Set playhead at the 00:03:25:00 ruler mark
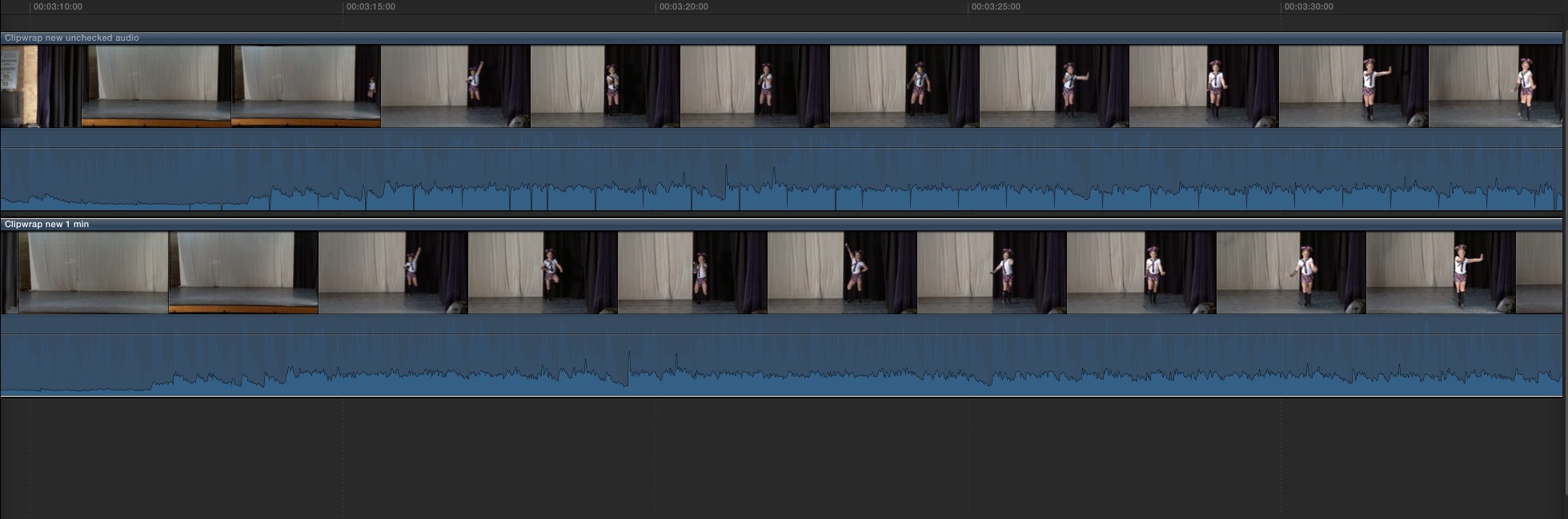 (996, 6)
